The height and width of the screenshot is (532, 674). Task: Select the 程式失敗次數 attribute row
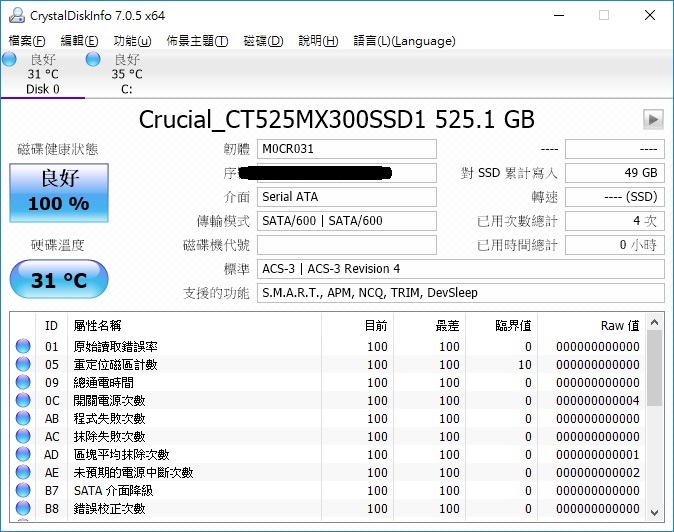pos(328,418)
